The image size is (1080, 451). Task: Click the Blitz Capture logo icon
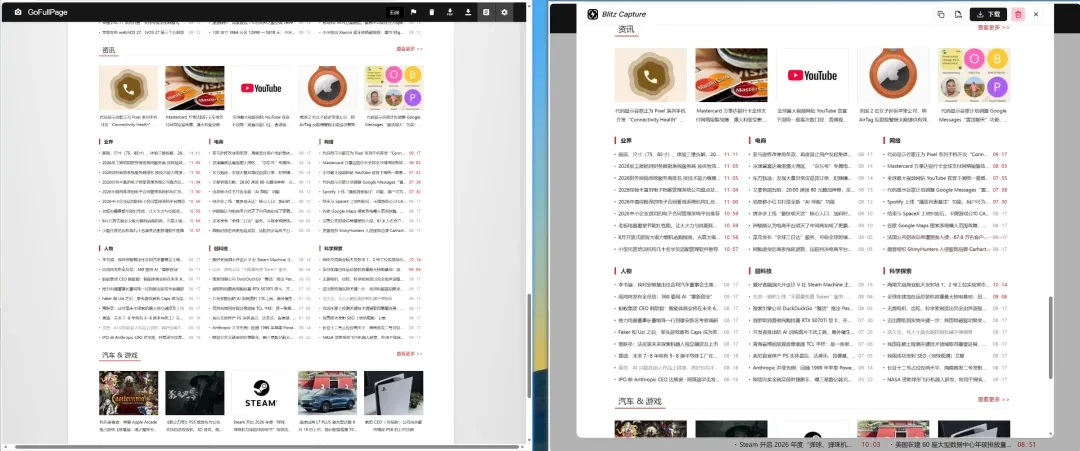[592, 14]
